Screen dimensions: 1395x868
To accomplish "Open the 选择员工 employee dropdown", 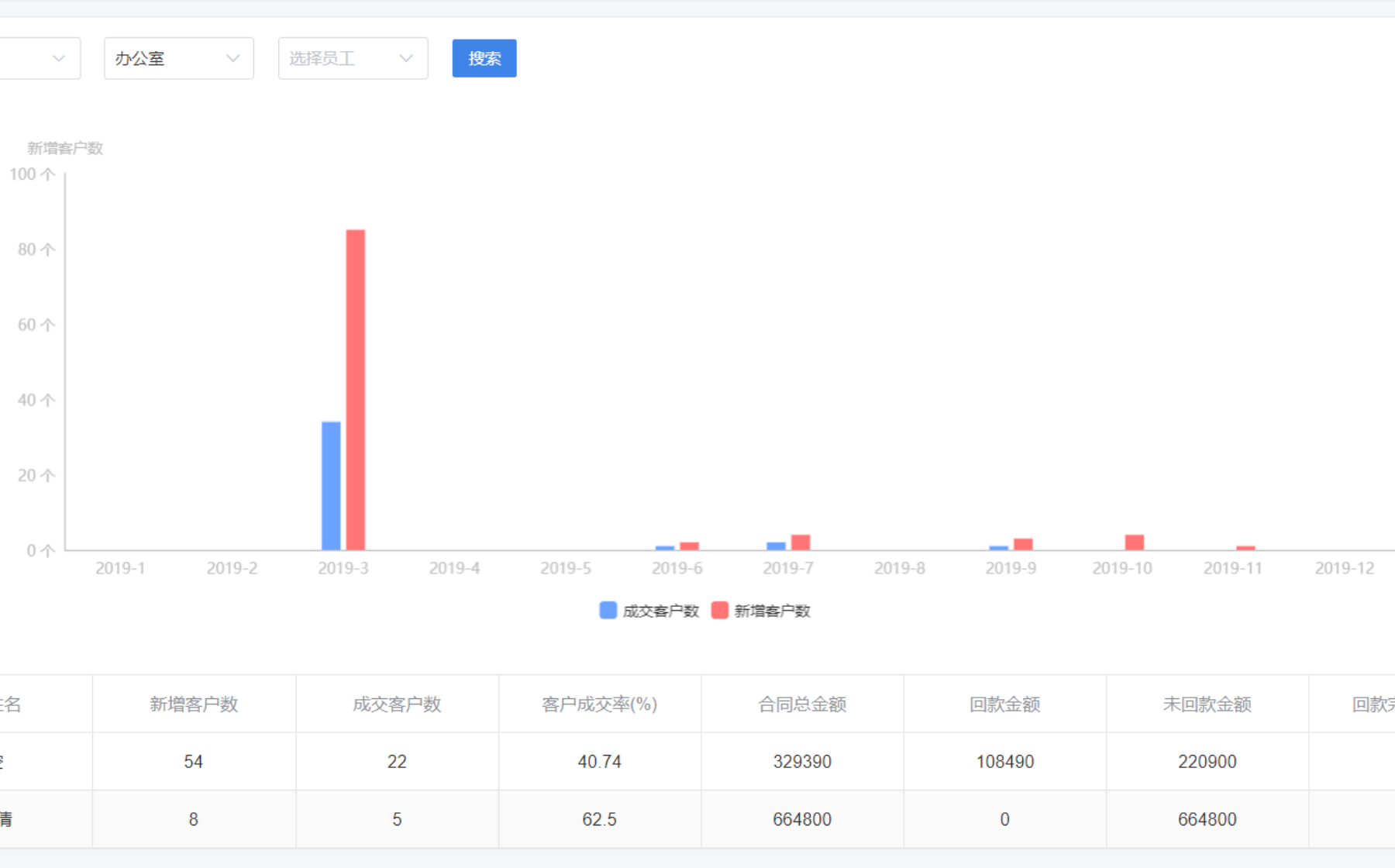I will [353, 58].
